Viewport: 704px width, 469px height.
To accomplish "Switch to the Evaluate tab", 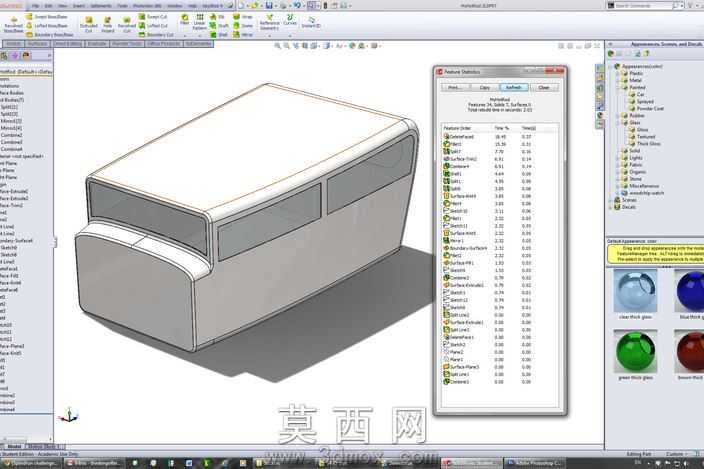I will pos(97,44).
